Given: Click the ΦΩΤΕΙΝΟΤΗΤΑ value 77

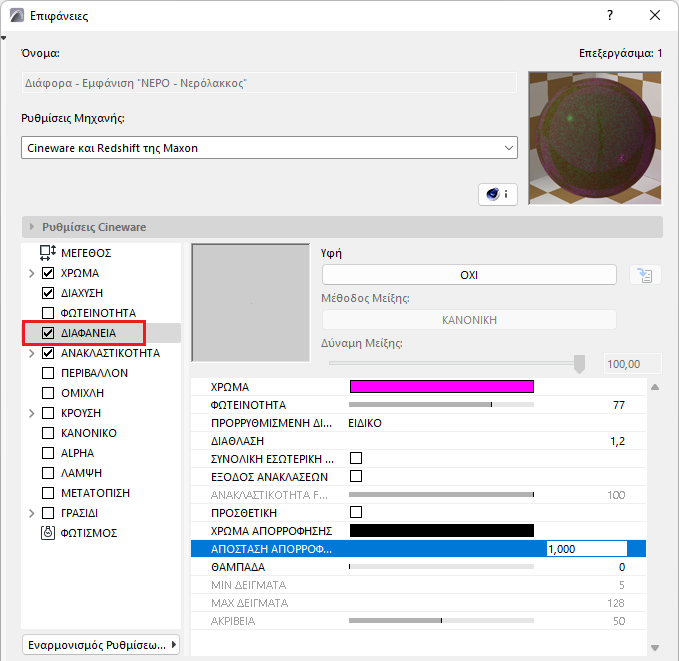Looking at the screenshot, I should [619, 405].
